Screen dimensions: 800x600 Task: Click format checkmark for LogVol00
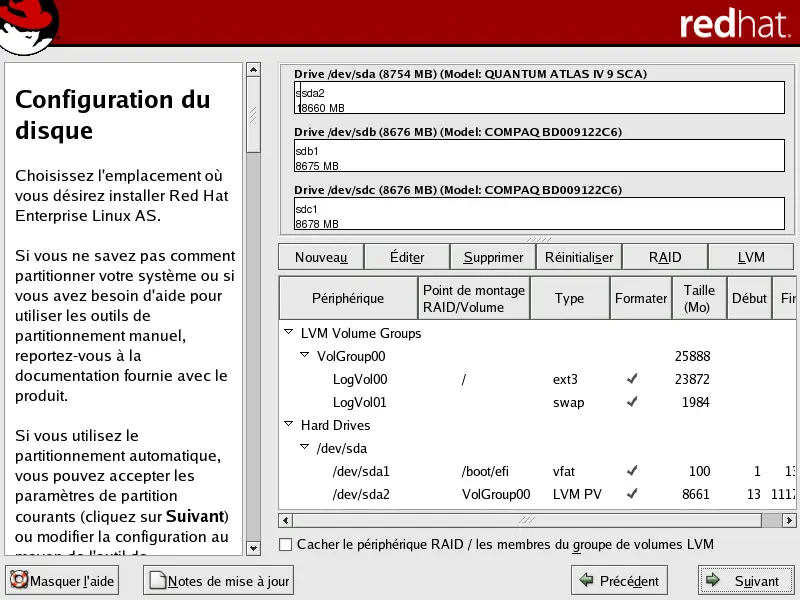coord(631,380)
